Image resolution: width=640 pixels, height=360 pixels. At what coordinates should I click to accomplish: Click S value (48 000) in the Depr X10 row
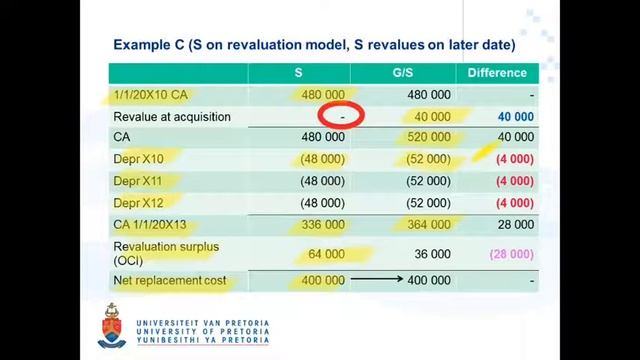pyautogui.click(x=322, y=159)
